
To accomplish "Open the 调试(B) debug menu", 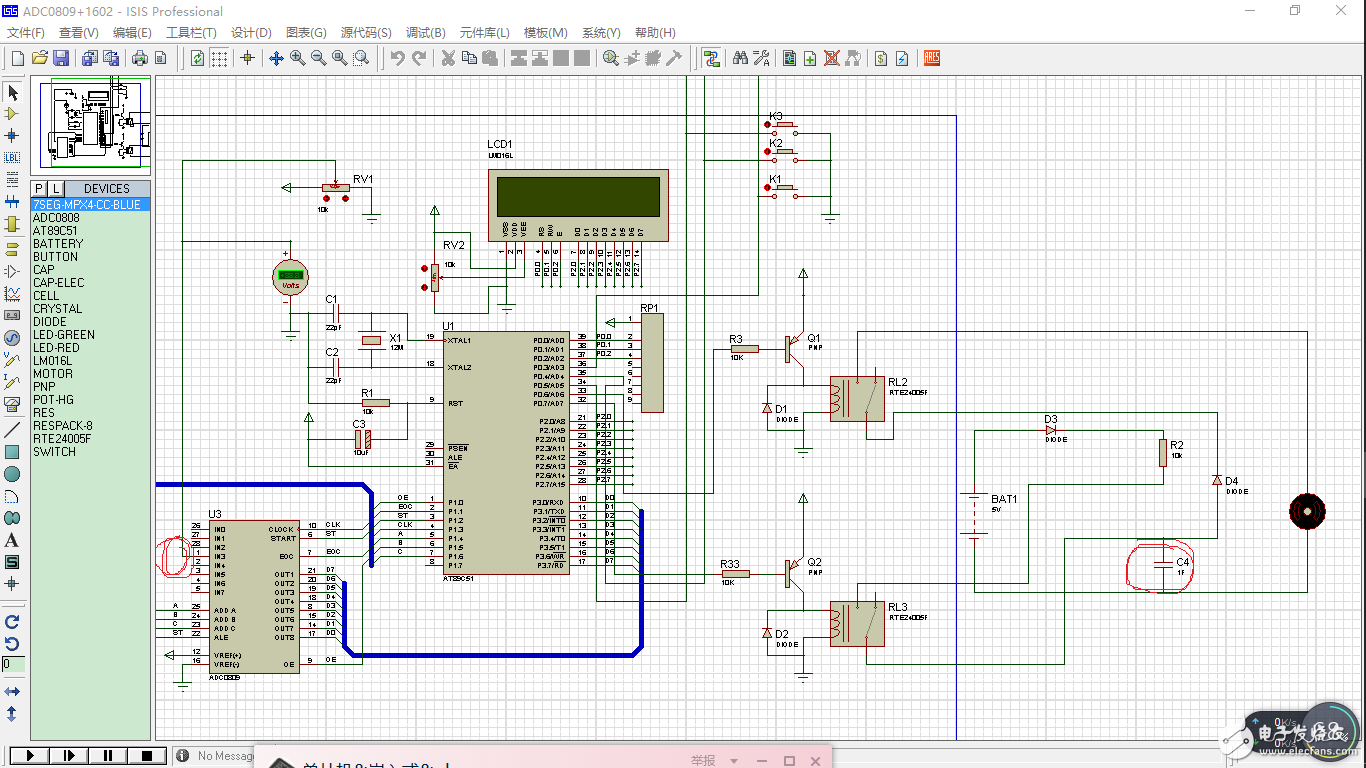I will [x=425, y=33].
